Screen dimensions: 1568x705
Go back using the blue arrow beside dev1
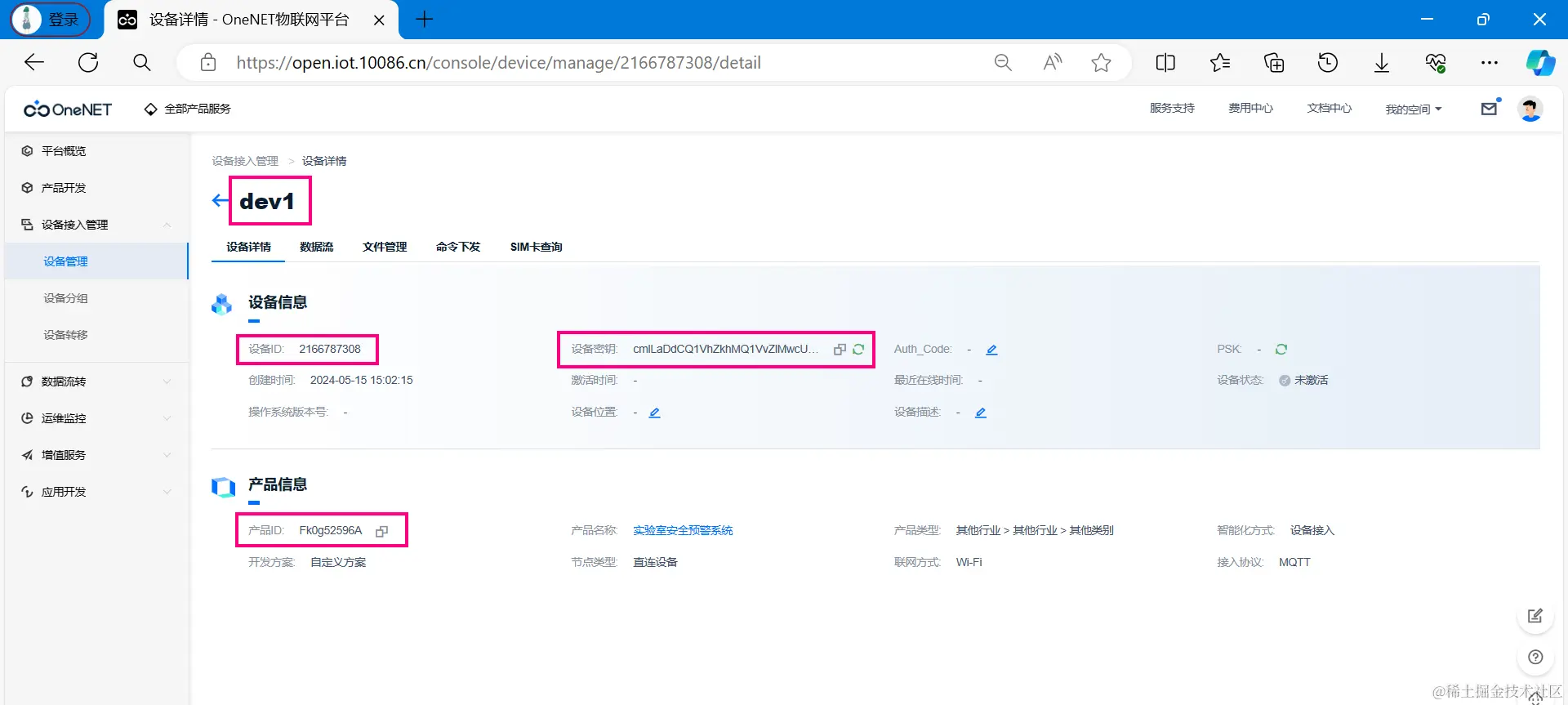pos(220,201)
